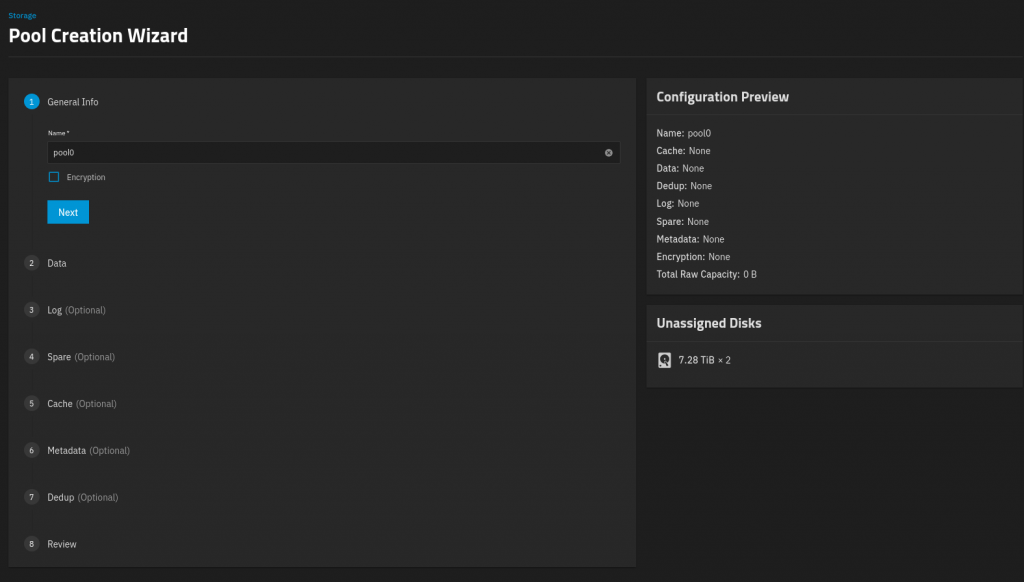1024x582 pixels.
Task: Click the step 4 number icon for Spare
Action: click(32, 357)
